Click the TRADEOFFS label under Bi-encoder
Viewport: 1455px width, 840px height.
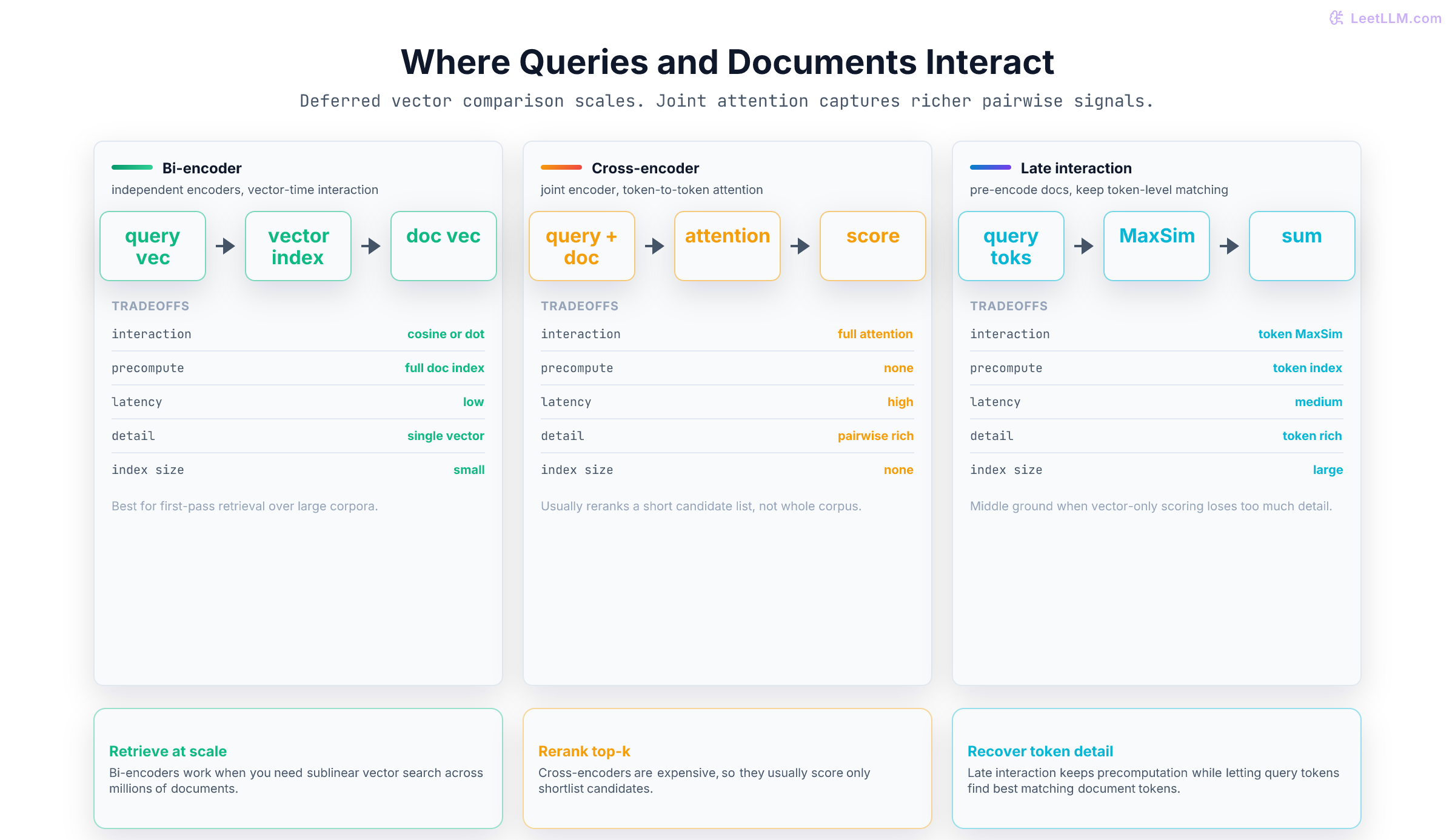(150, 306)
